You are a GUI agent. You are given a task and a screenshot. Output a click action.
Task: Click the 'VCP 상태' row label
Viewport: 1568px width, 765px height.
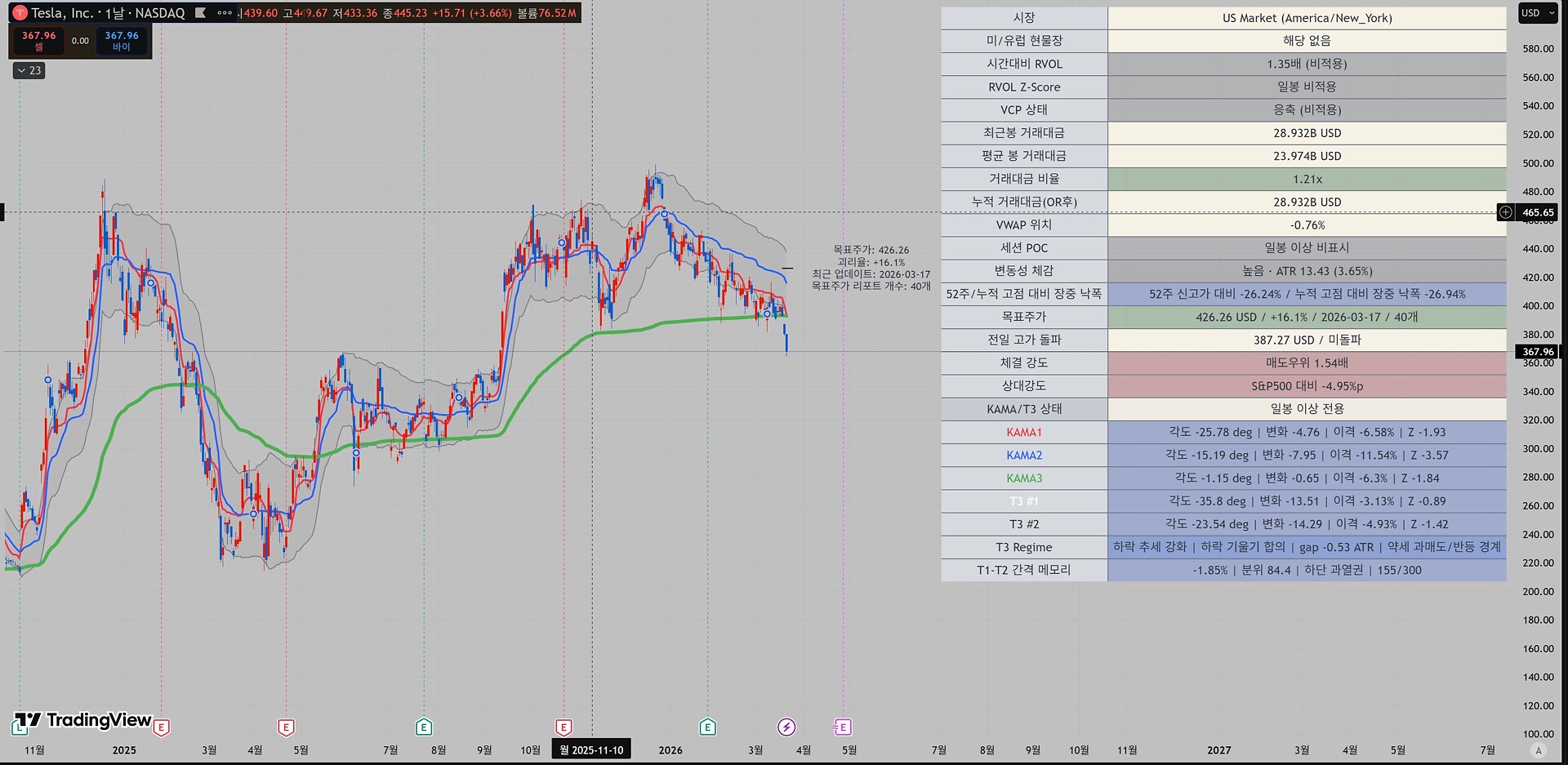point(1024,109)
